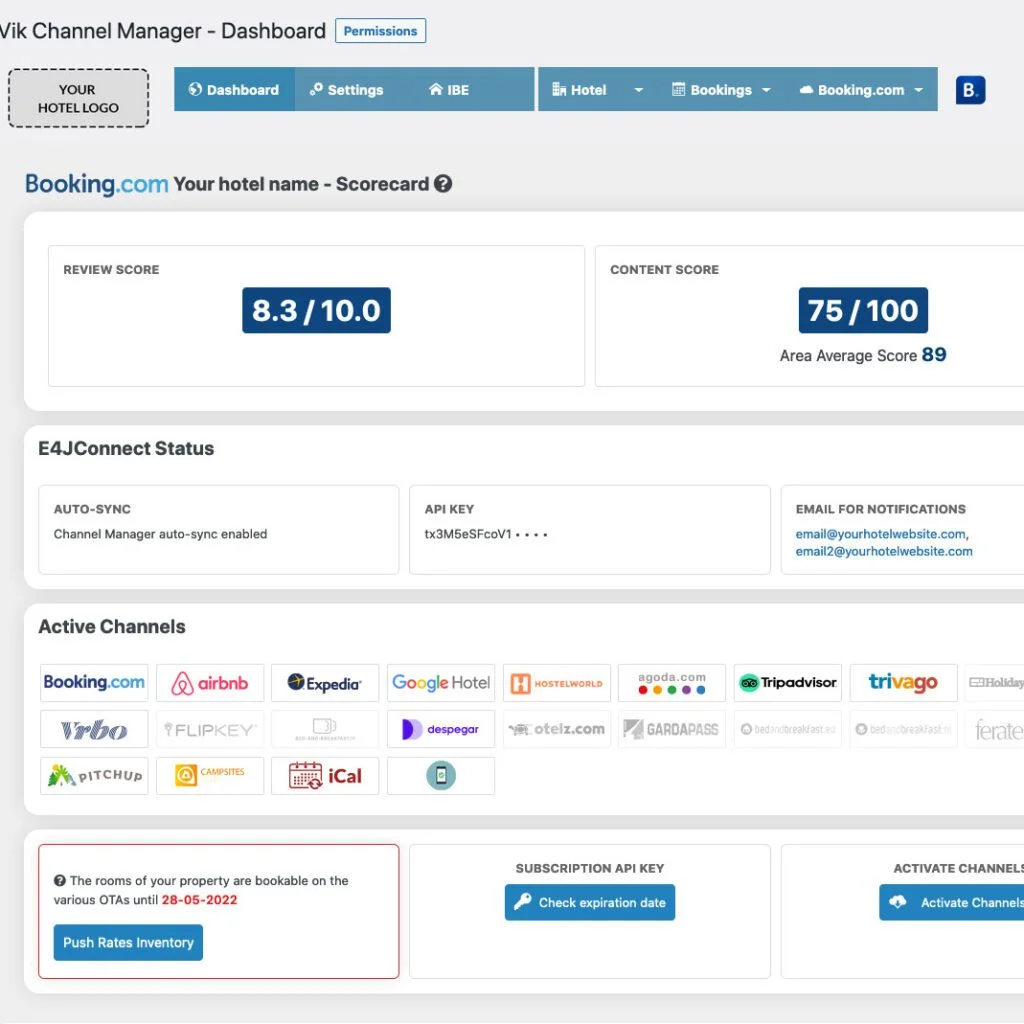This screenshot has width=1024, height=1024.
Task: Click the help icon beside bookable rooms notice
Action: pos(59,880)
